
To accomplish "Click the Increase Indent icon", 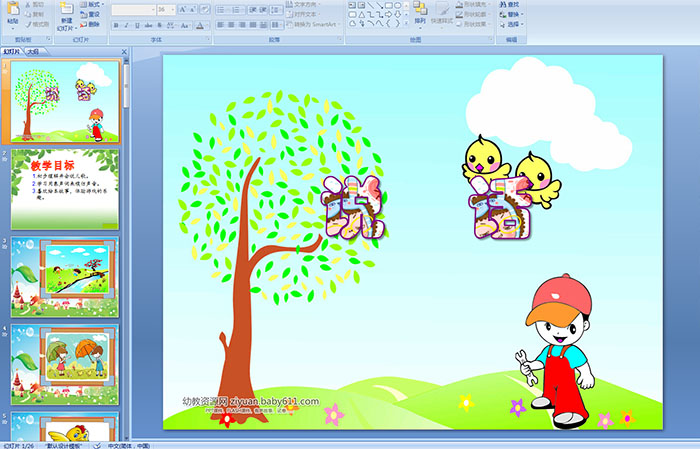I will (263, 9).
